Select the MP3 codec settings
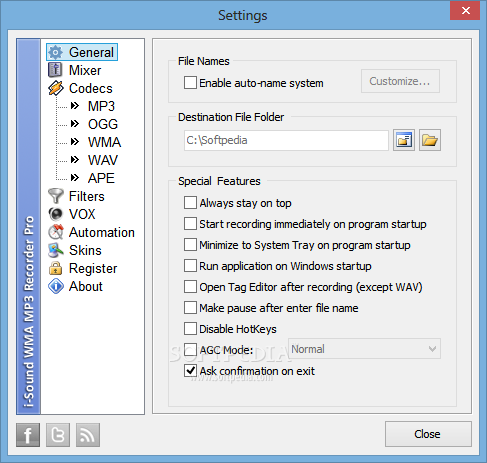This screenshot has width=487, height=463. 101,106
